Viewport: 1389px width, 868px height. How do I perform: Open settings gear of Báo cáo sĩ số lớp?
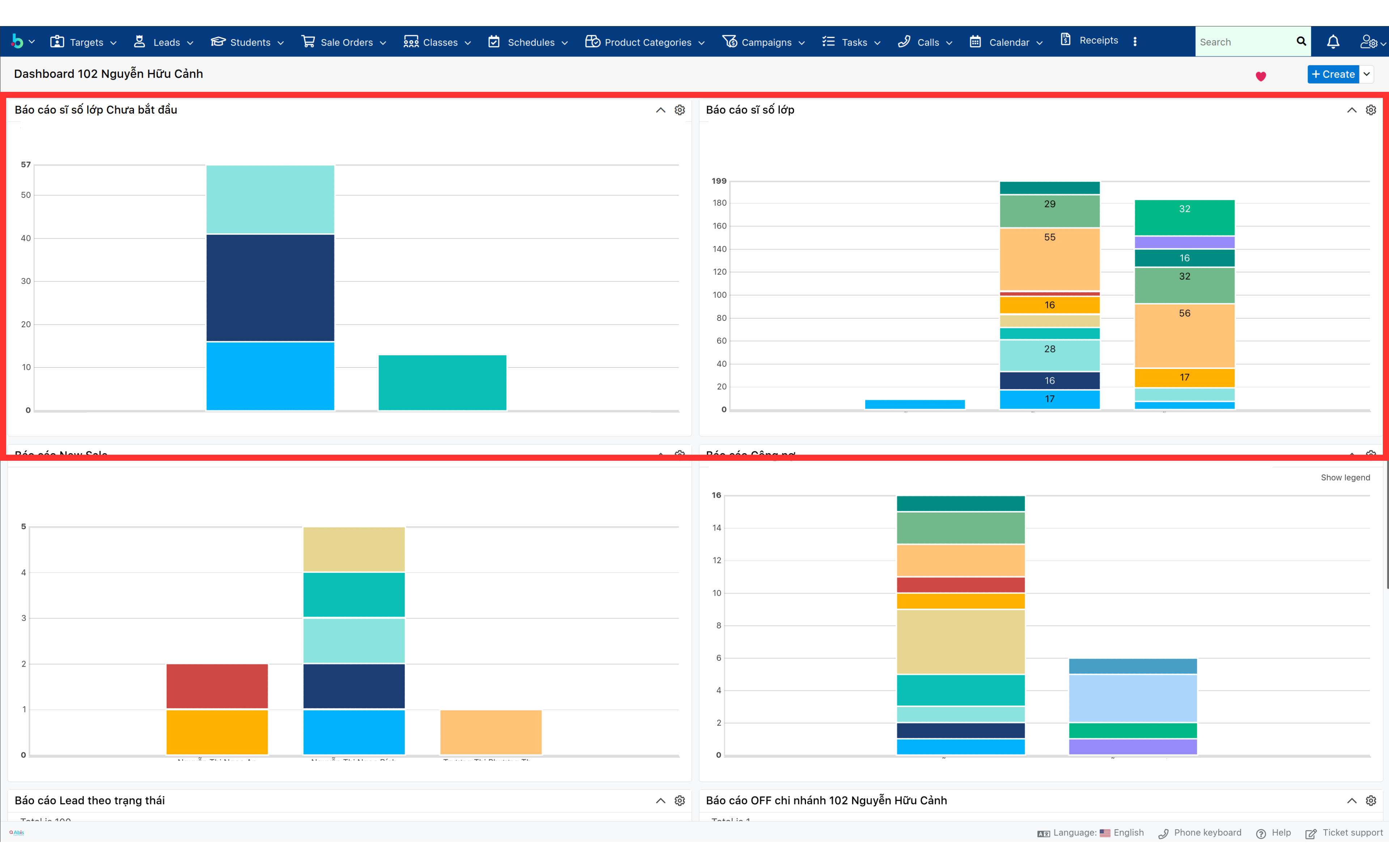pyautogui.click(x=1371, y=110)
